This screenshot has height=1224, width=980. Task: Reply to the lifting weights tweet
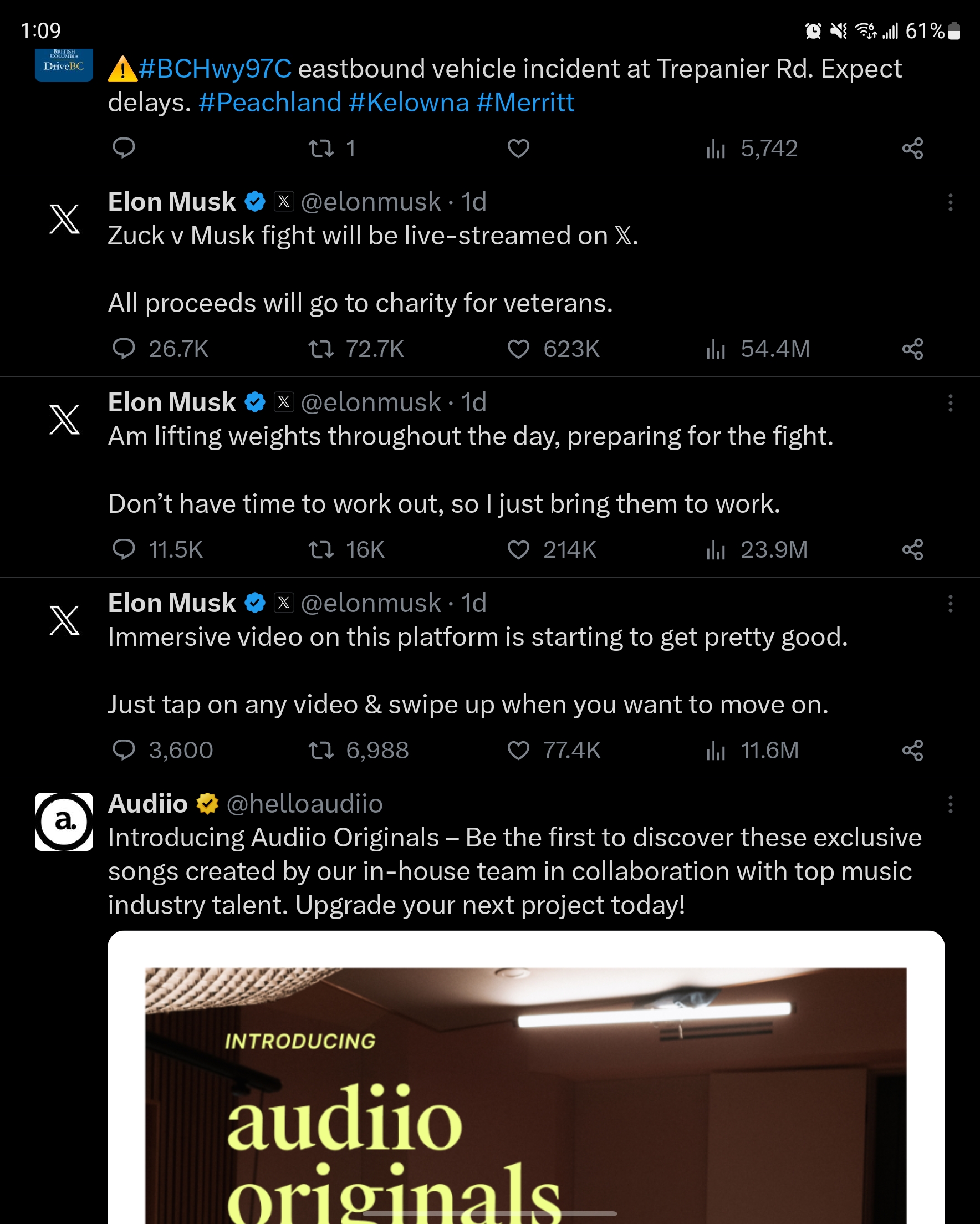point(124,549)
